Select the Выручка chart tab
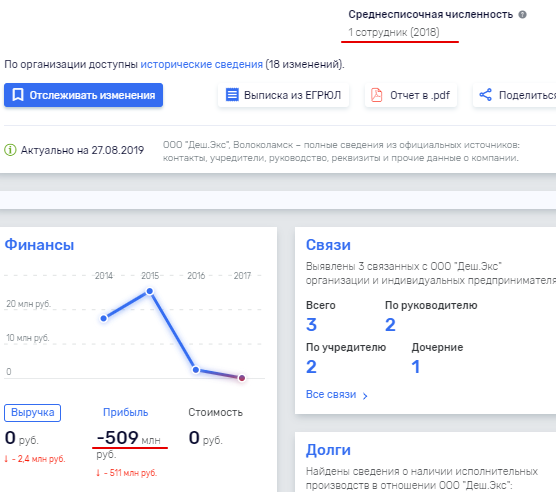Image resolution: width=556 pixels, height=492 pixels. pyautogui.click(x=33, y=413)
